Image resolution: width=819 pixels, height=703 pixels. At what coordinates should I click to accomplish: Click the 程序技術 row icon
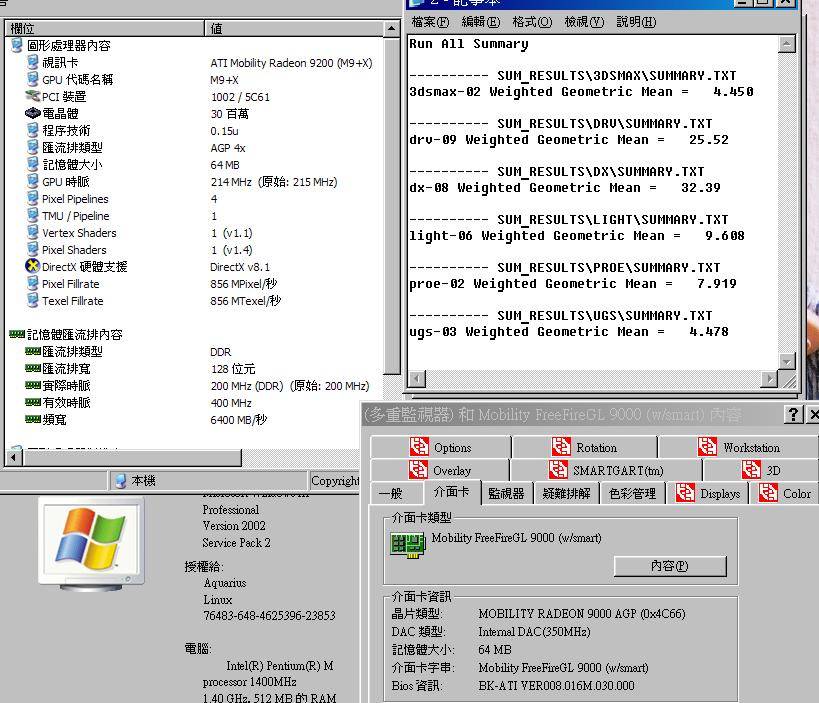(33, 130)
